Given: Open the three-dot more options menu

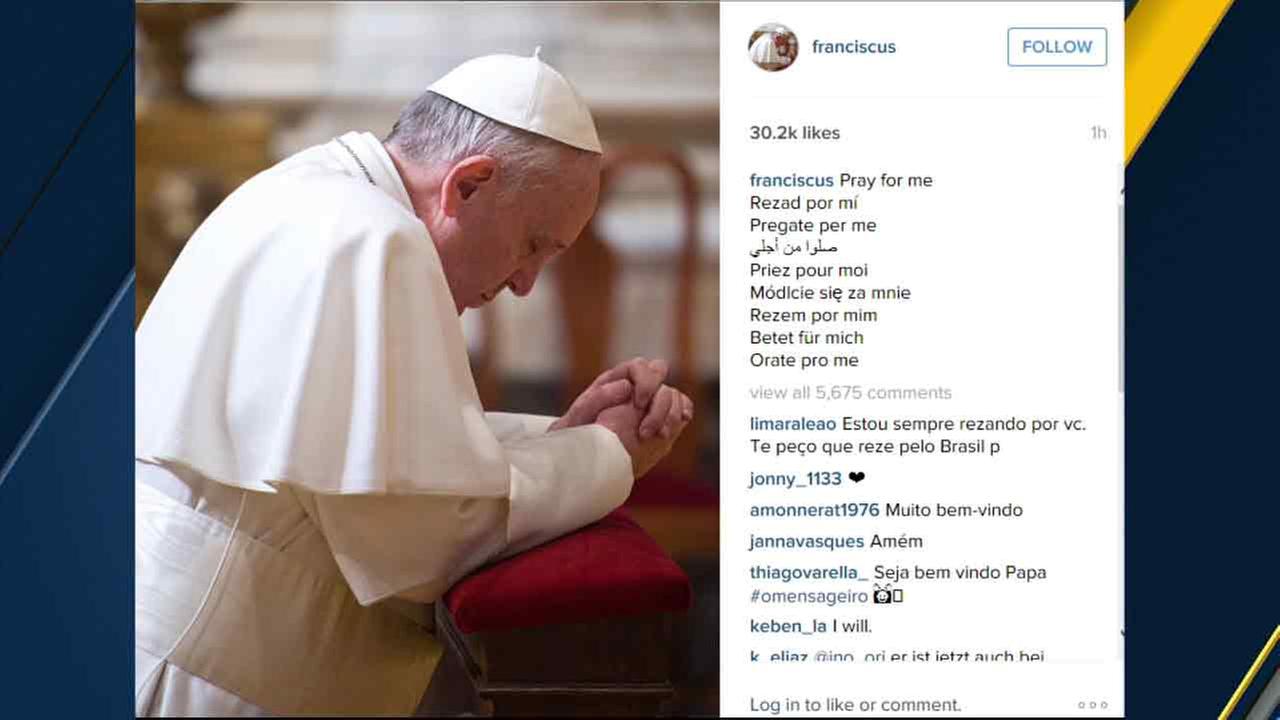Looking at the screenshot, I should [x=1093, y=705].
